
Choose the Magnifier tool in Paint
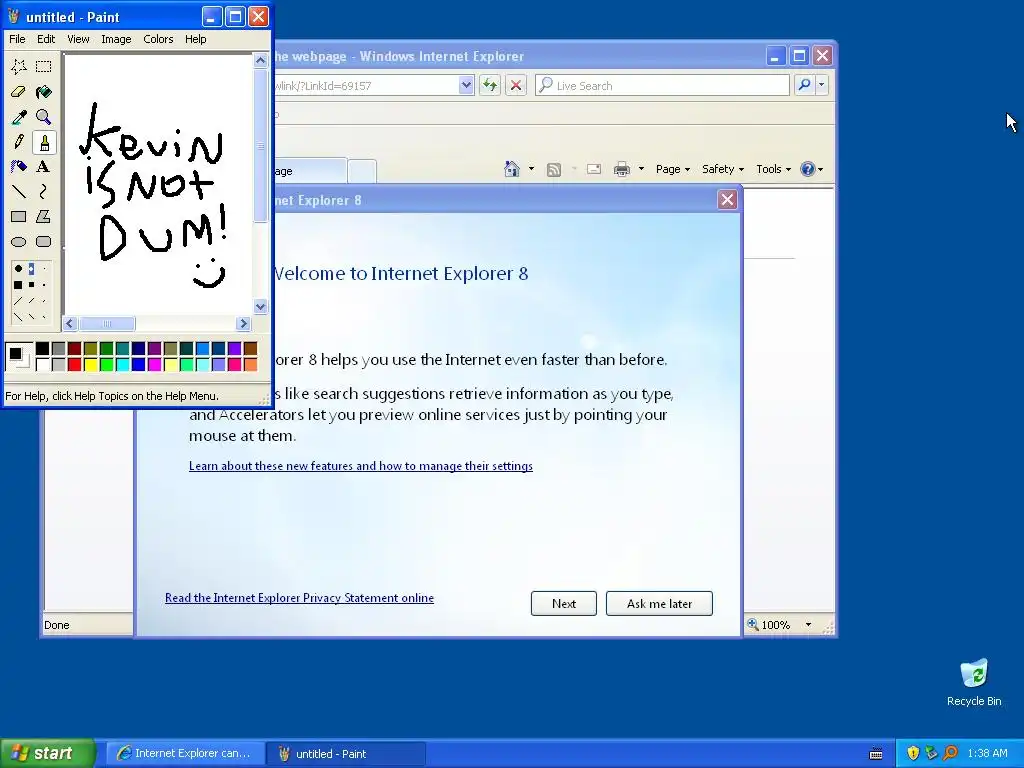coord(44,117)
